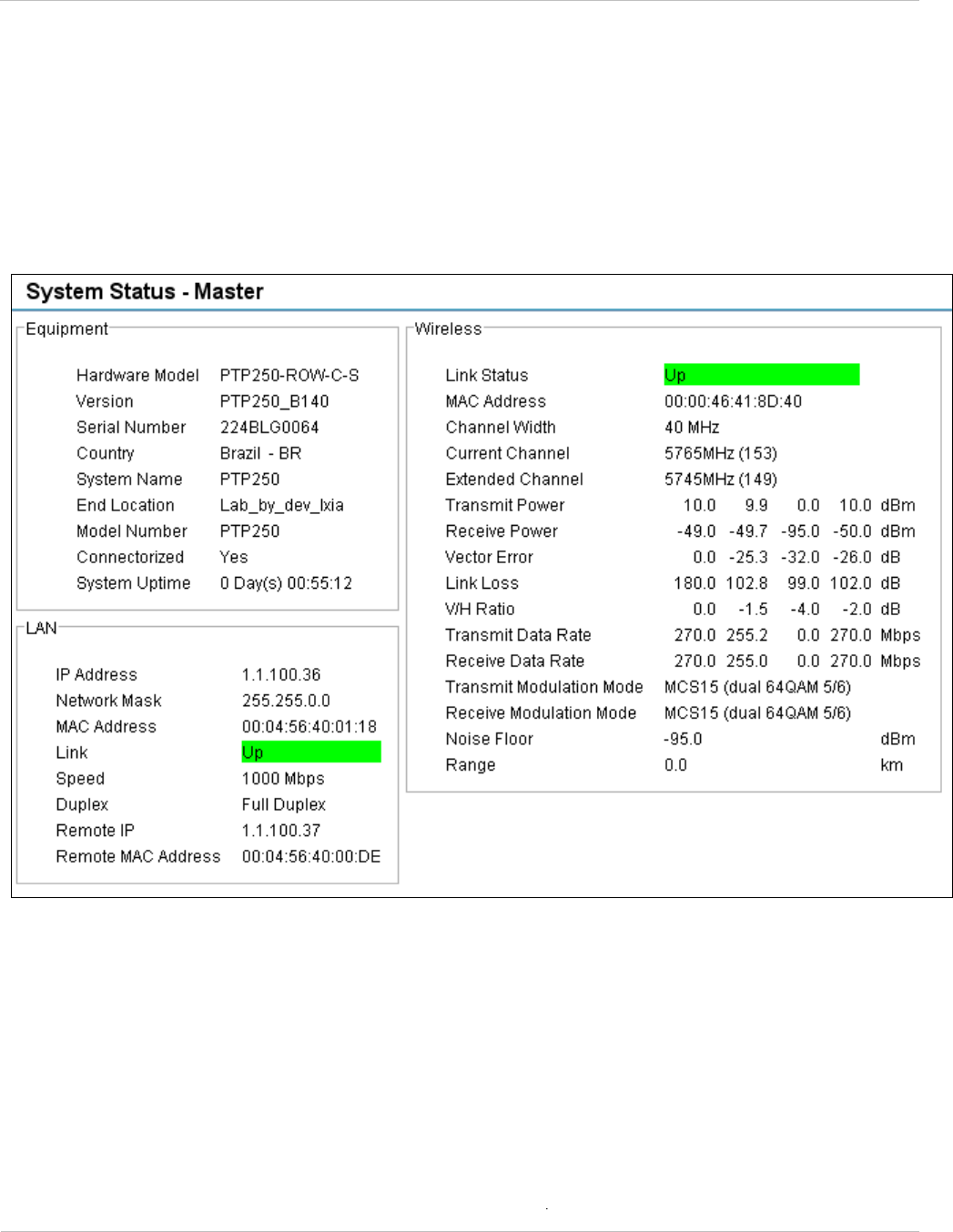Click LAN IP address 1.1.100.36
The image size is (953, 1232).
(x=281, y=674)
